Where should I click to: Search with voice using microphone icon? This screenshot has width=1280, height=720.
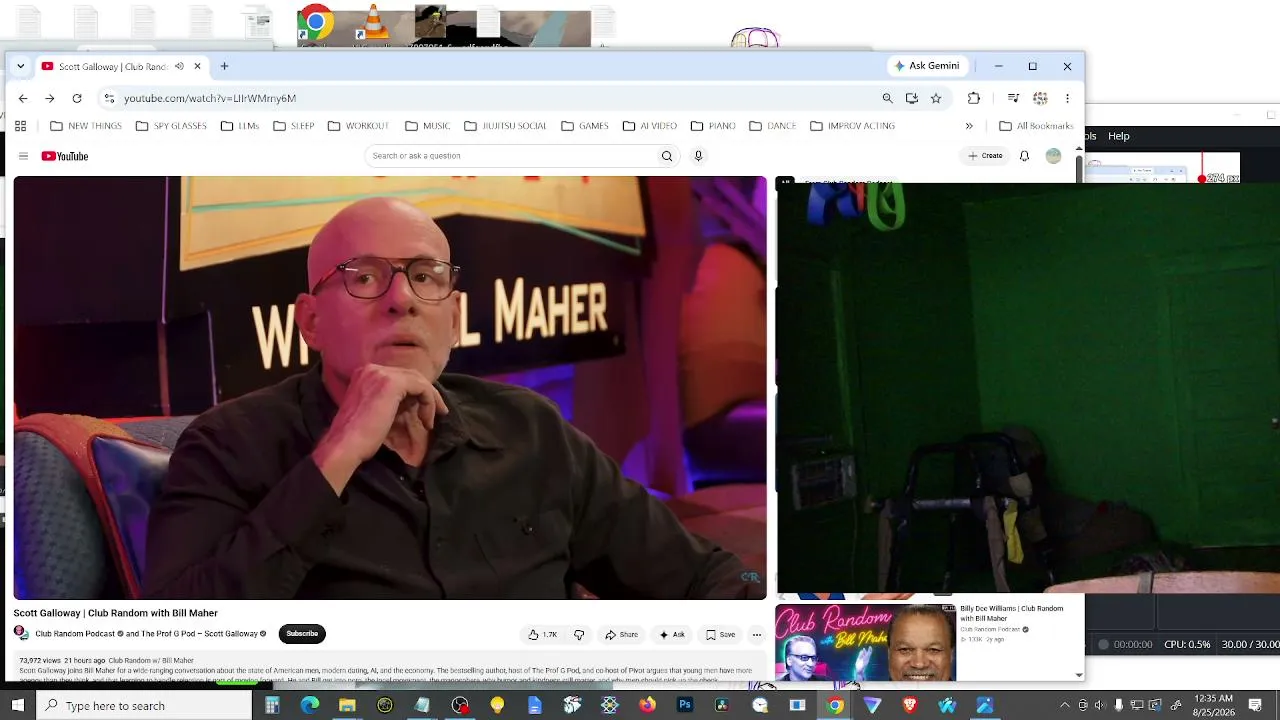698,156
